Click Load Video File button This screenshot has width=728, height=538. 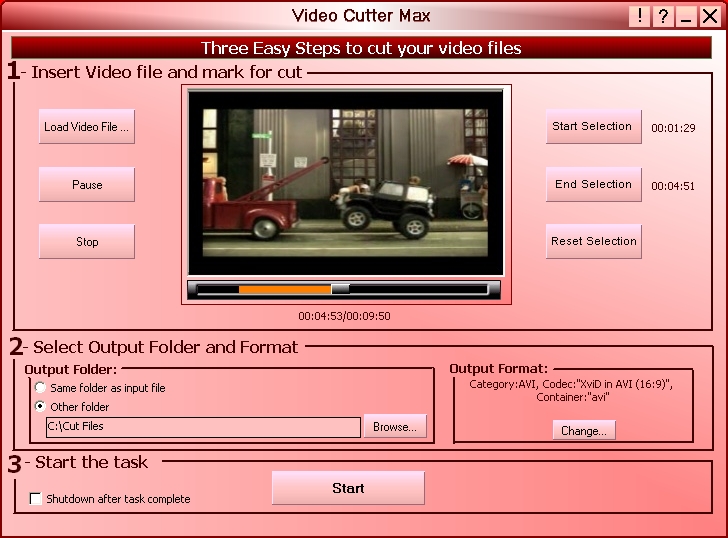point(87,127)
